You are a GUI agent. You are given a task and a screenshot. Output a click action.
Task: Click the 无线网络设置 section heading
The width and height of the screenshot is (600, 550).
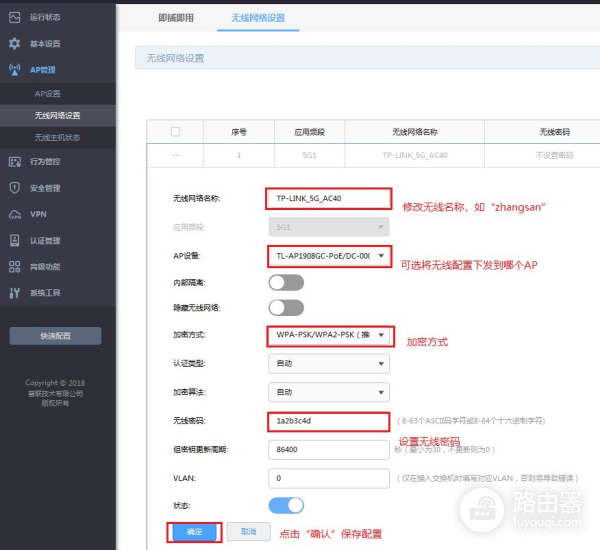click(175, 59)
